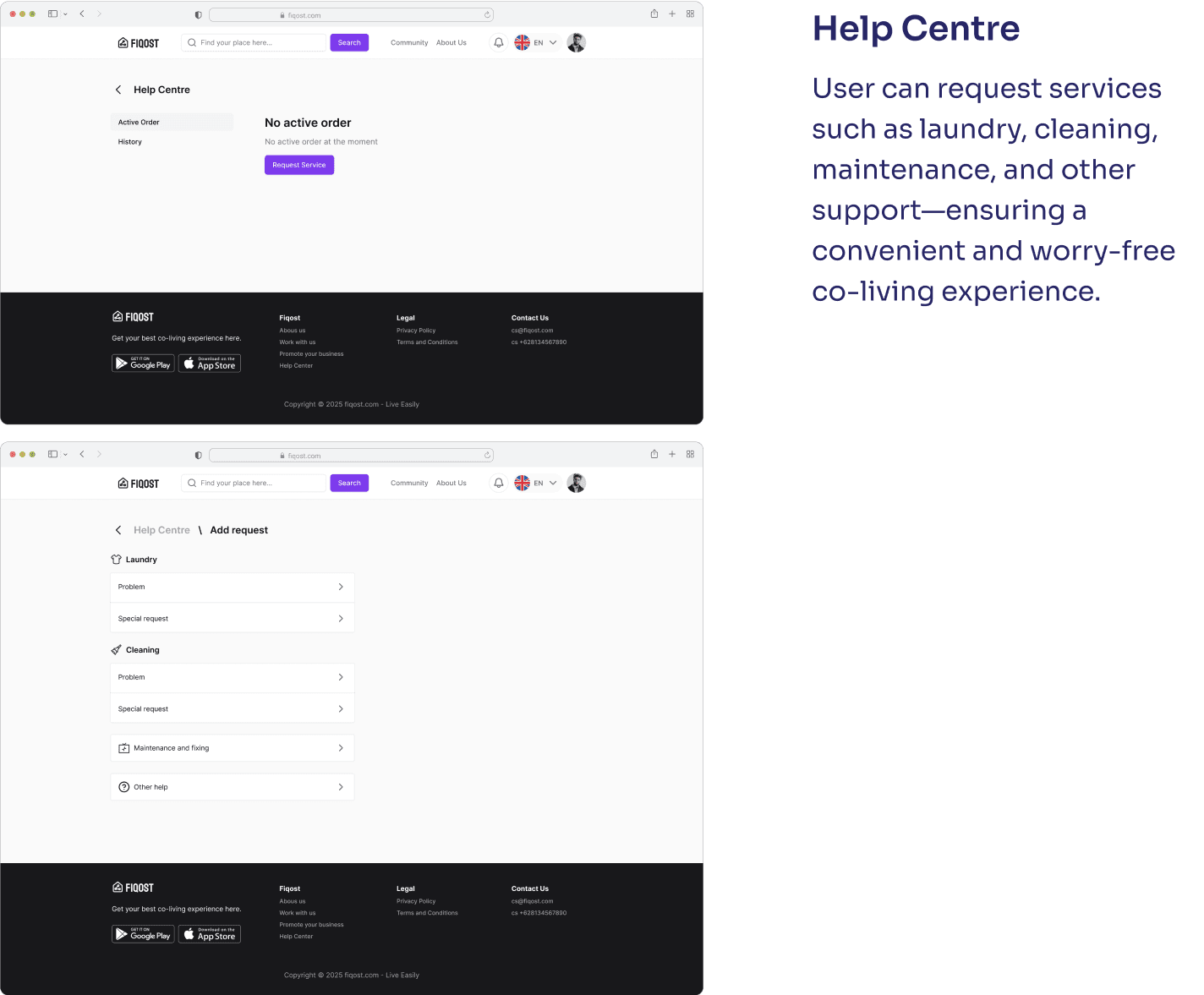Open the EN language dropdown in top window
This screenshot has height=995, width=1204.
pos(536,42)
